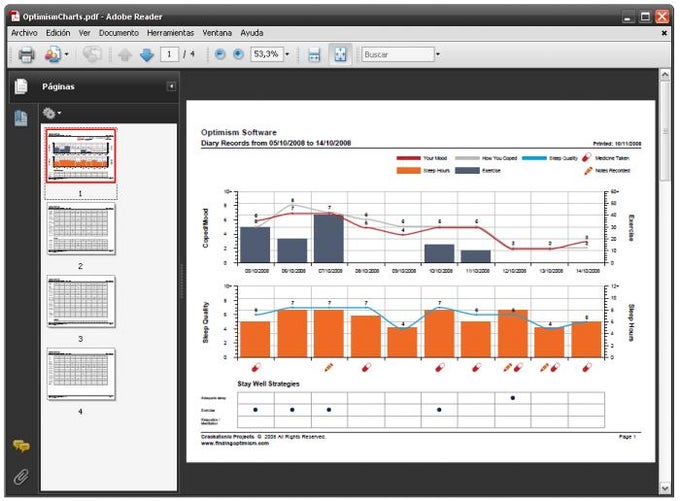
Task: Open the Archivo menu
Action: (24, 33)
